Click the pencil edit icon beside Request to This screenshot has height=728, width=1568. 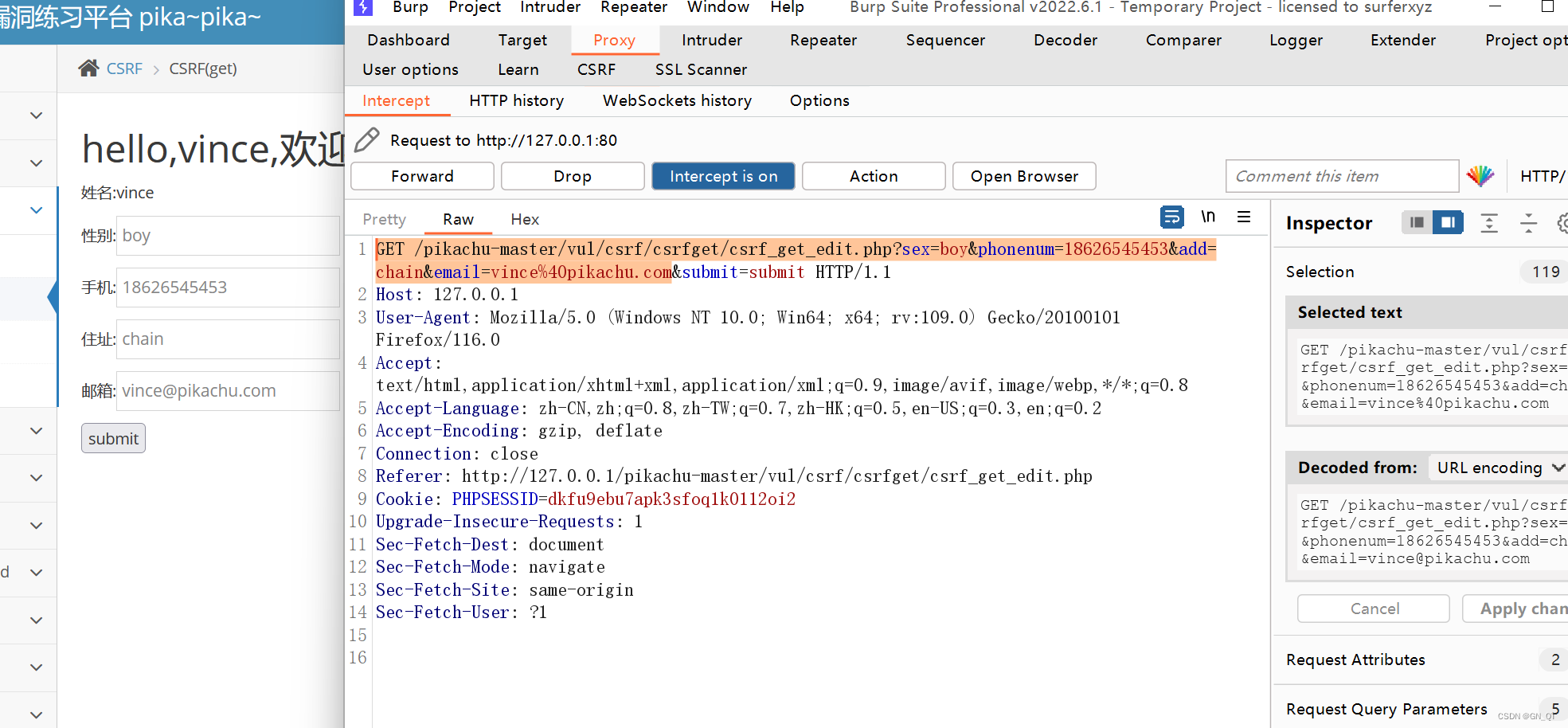366,140
